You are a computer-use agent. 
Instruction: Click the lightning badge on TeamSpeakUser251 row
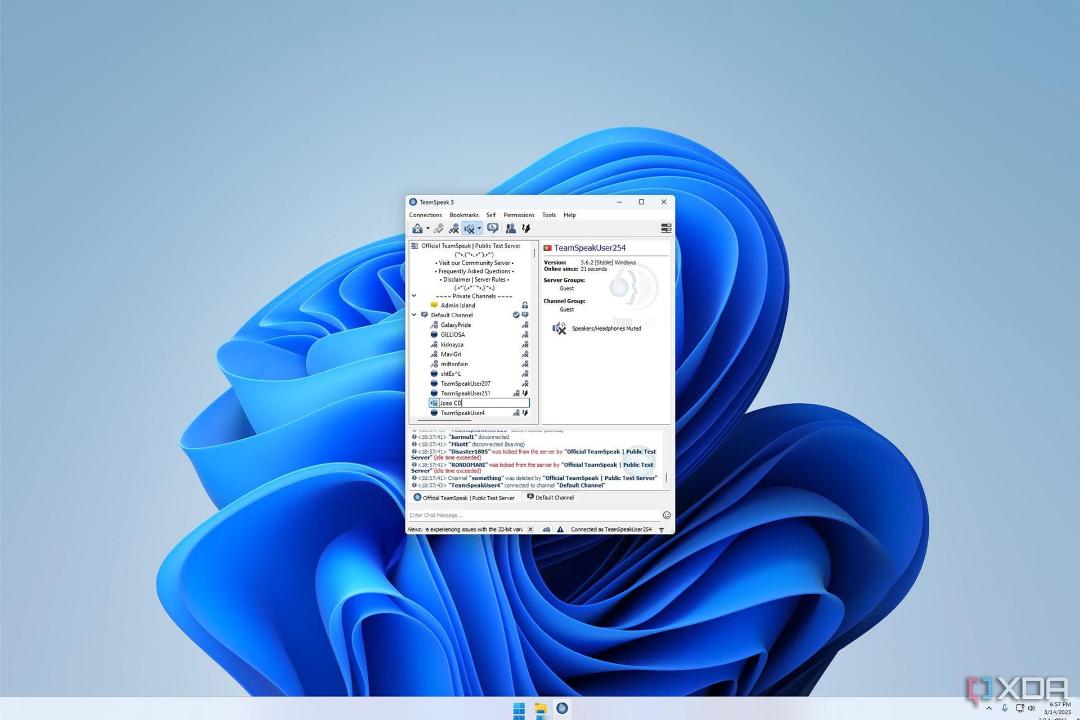[x=526, y=393]
